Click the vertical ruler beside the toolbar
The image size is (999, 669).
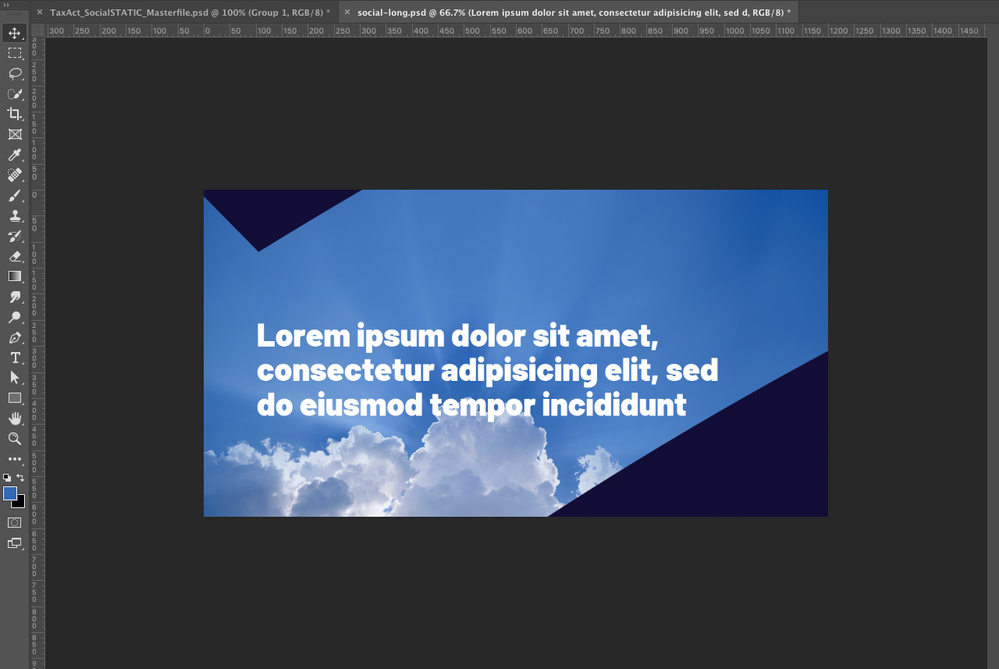pos(38,353)
